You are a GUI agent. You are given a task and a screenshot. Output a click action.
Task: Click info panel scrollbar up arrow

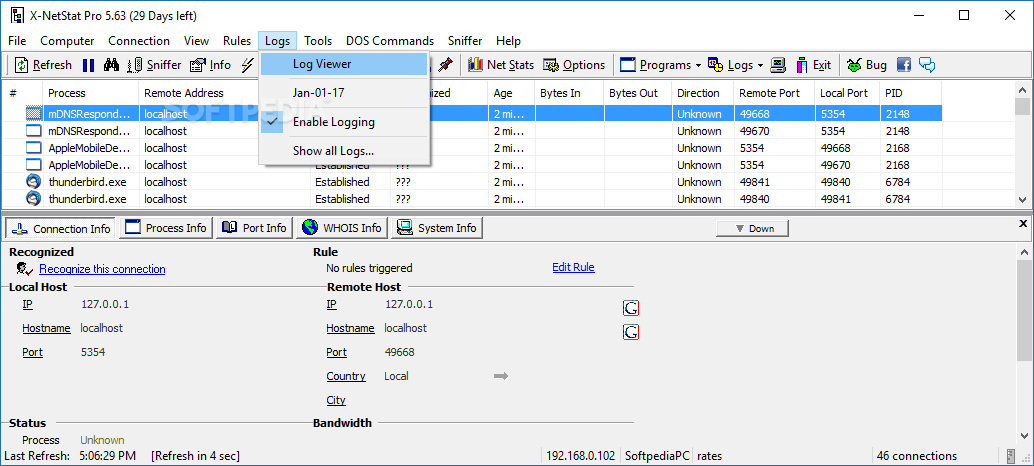1023,251
